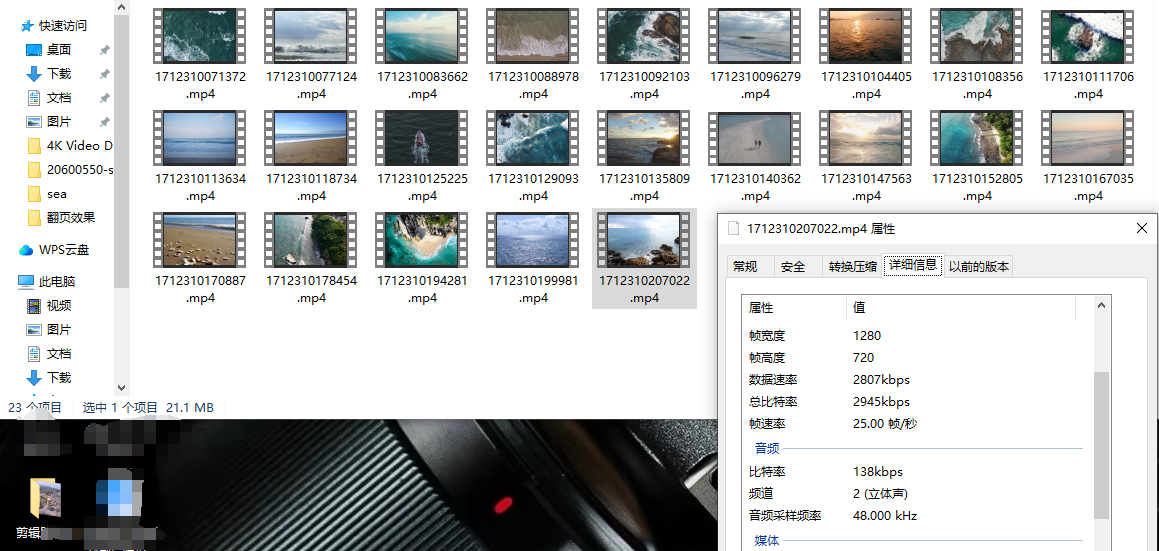Viewport: 1159px width, 551px height.
Task: Click the 音频采样频率 value 48.000 kHz
Action: click(885, 515)
